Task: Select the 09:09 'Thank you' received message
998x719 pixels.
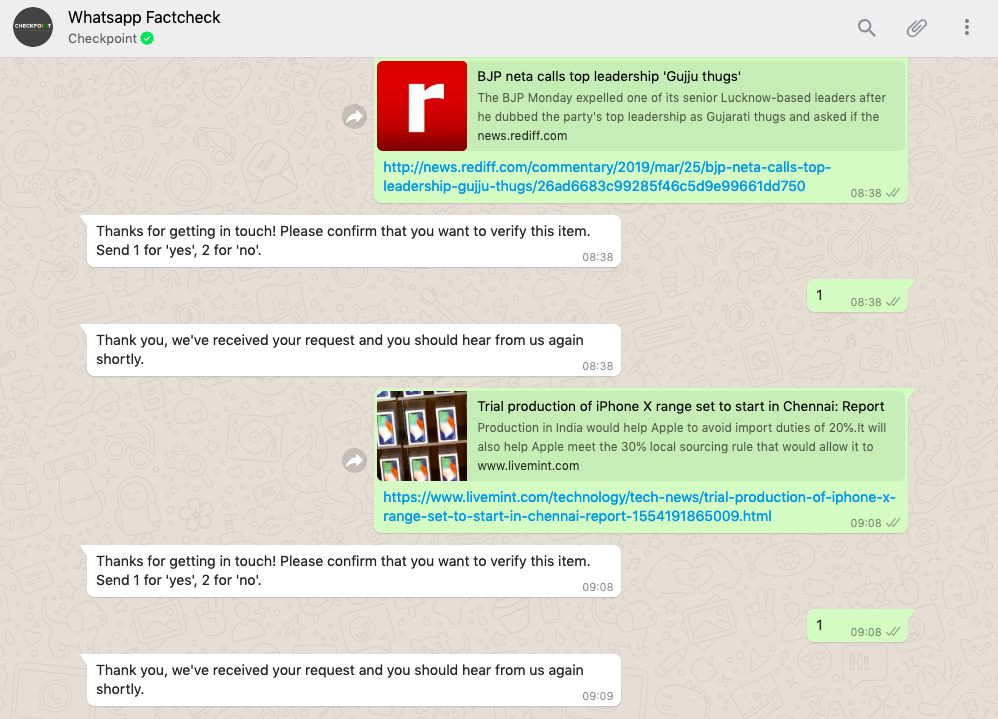Action: 340,680
